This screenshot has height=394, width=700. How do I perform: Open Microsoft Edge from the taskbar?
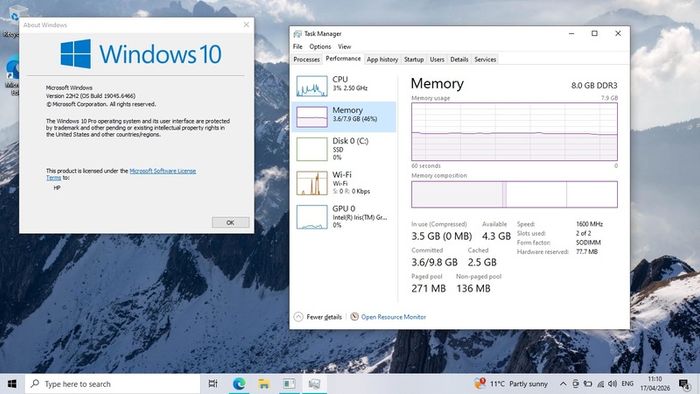click(x=239, y=384)
